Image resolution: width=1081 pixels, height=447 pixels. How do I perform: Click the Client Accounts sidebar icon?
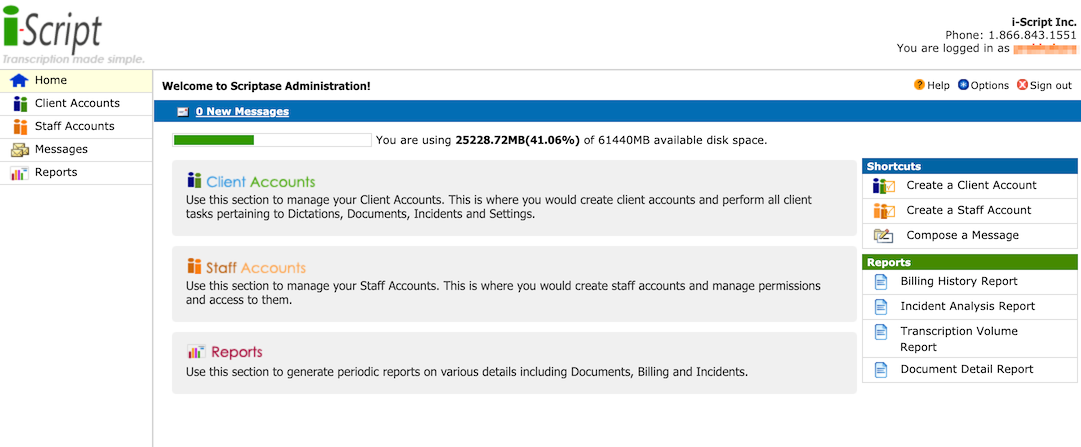click(x=19, y=103)
